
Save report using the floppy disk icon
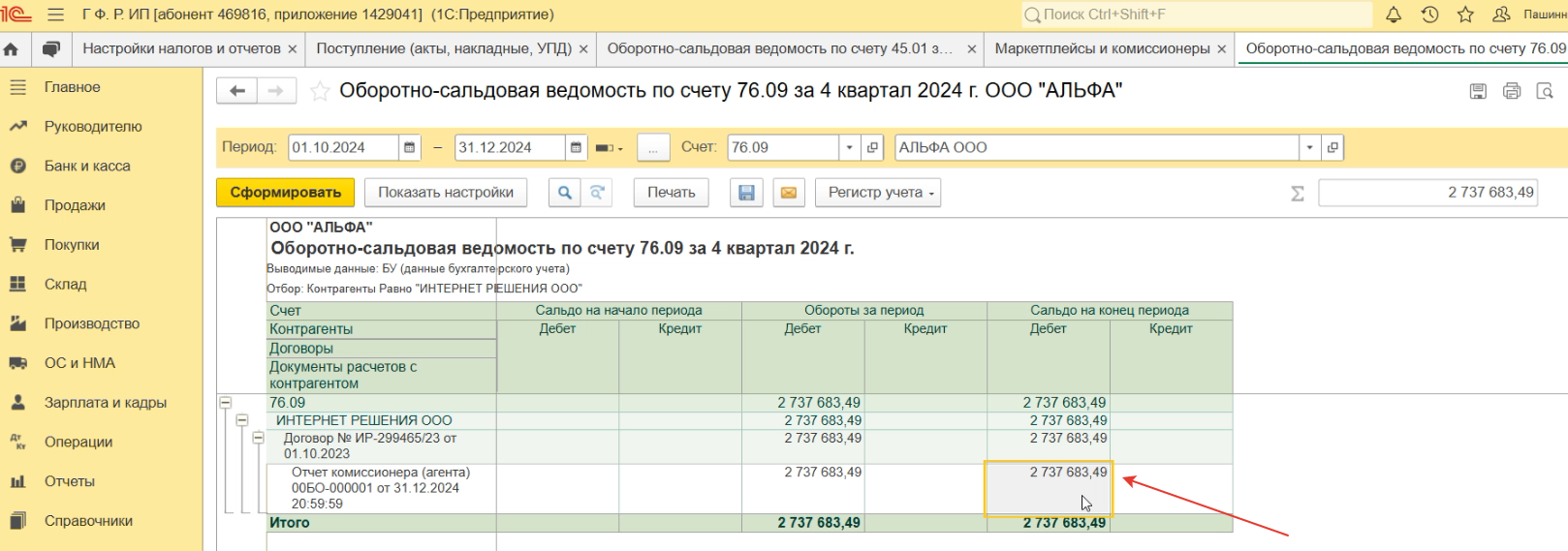coord(746,193)
